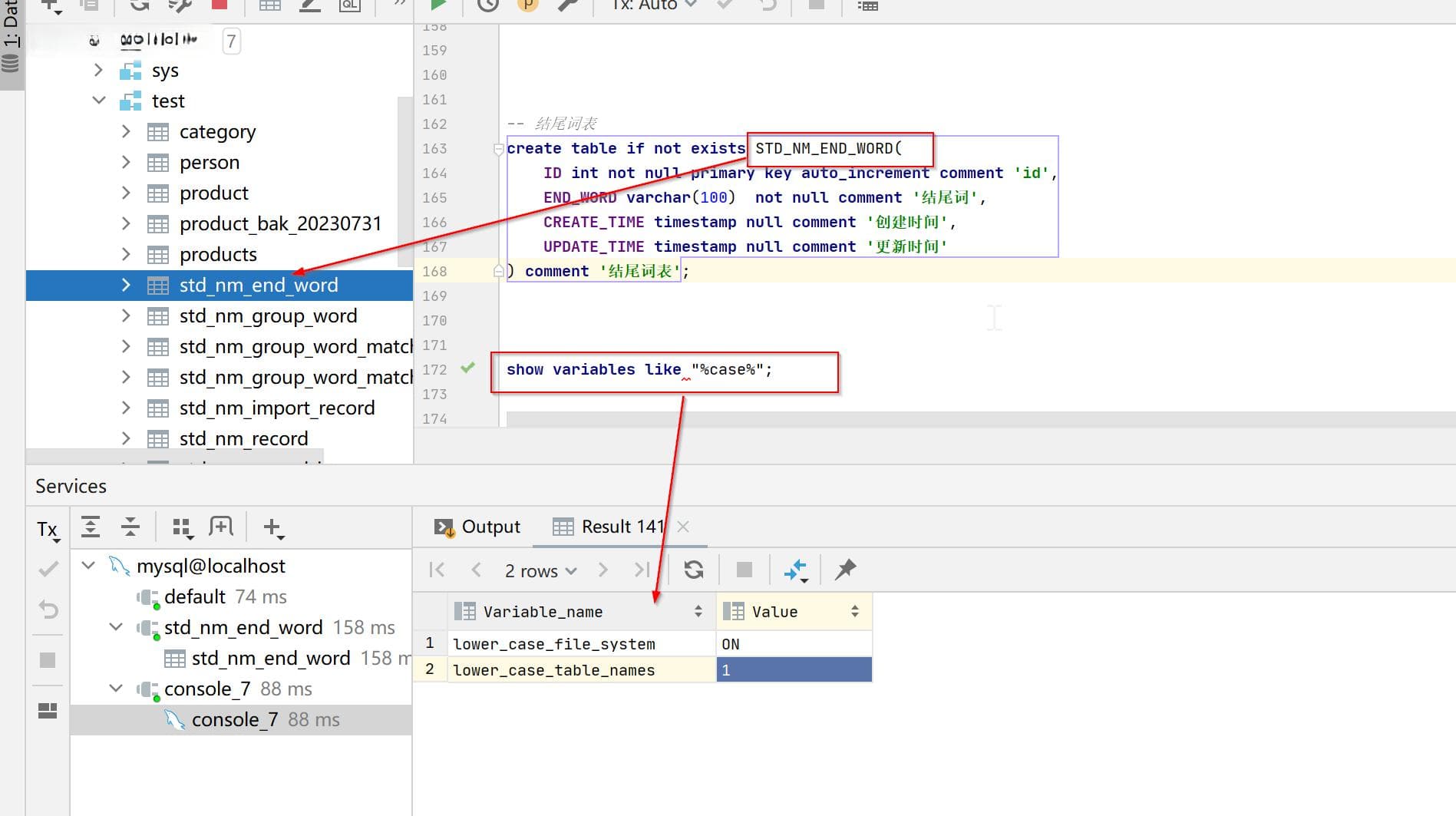This screenshot has height=816, width=1456.
Task: Click the Add Service plus icon
Action: pos(272,527)
